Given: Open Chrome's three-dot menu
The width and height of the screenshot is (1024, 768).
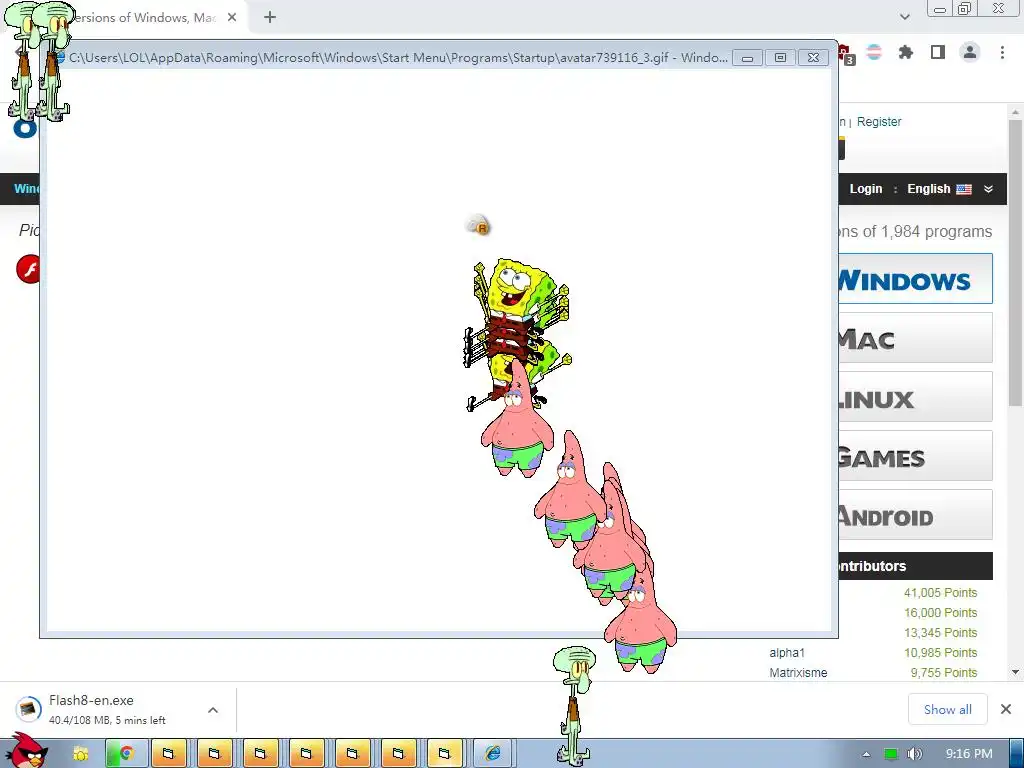Looking at the screenshot, I should 1002,52.
